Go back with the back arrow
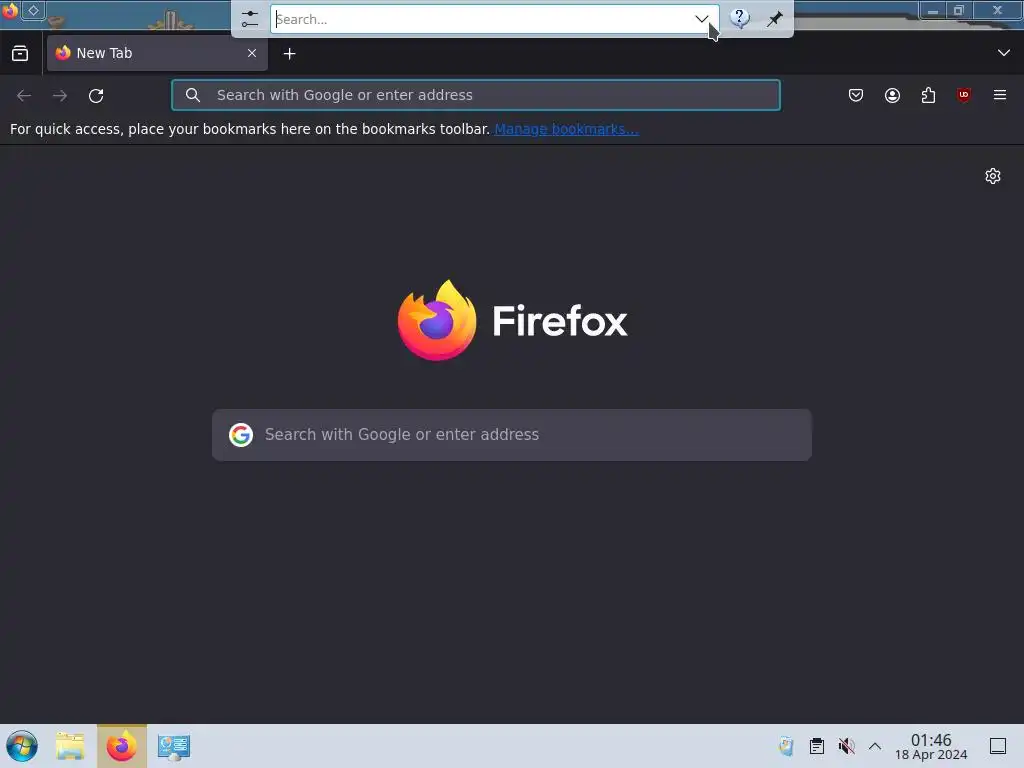 click(24, 95)
